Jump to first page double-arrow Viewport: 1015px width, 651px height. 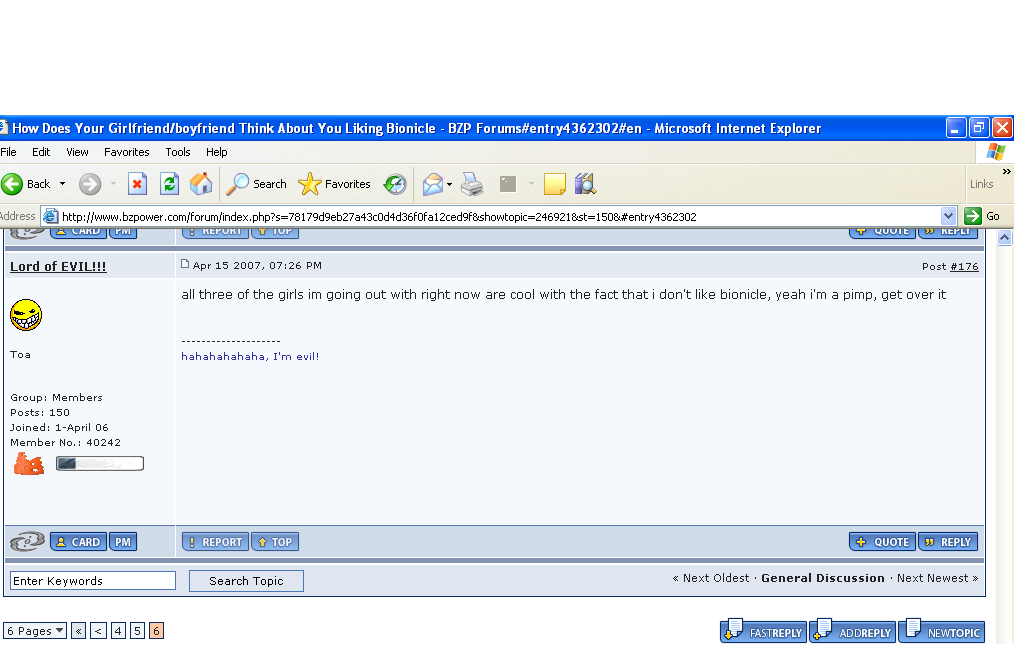coord(78,631)
